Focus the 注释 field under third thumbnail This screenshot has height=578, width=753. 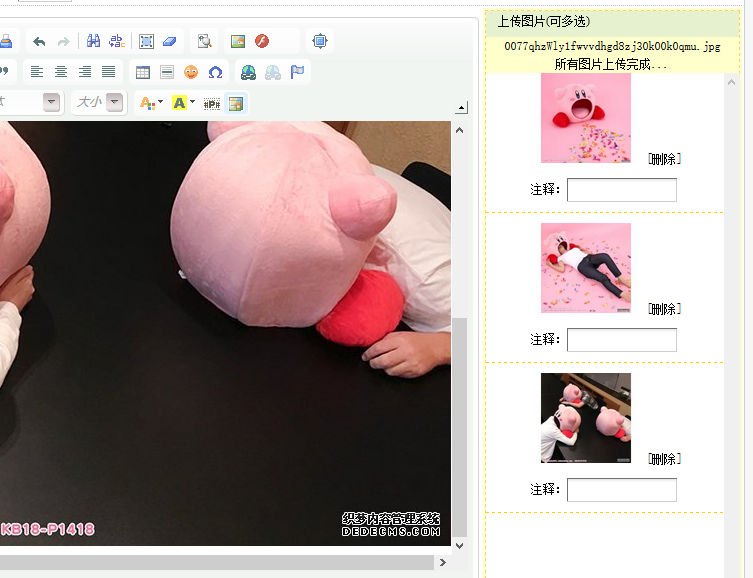[622, 490]
